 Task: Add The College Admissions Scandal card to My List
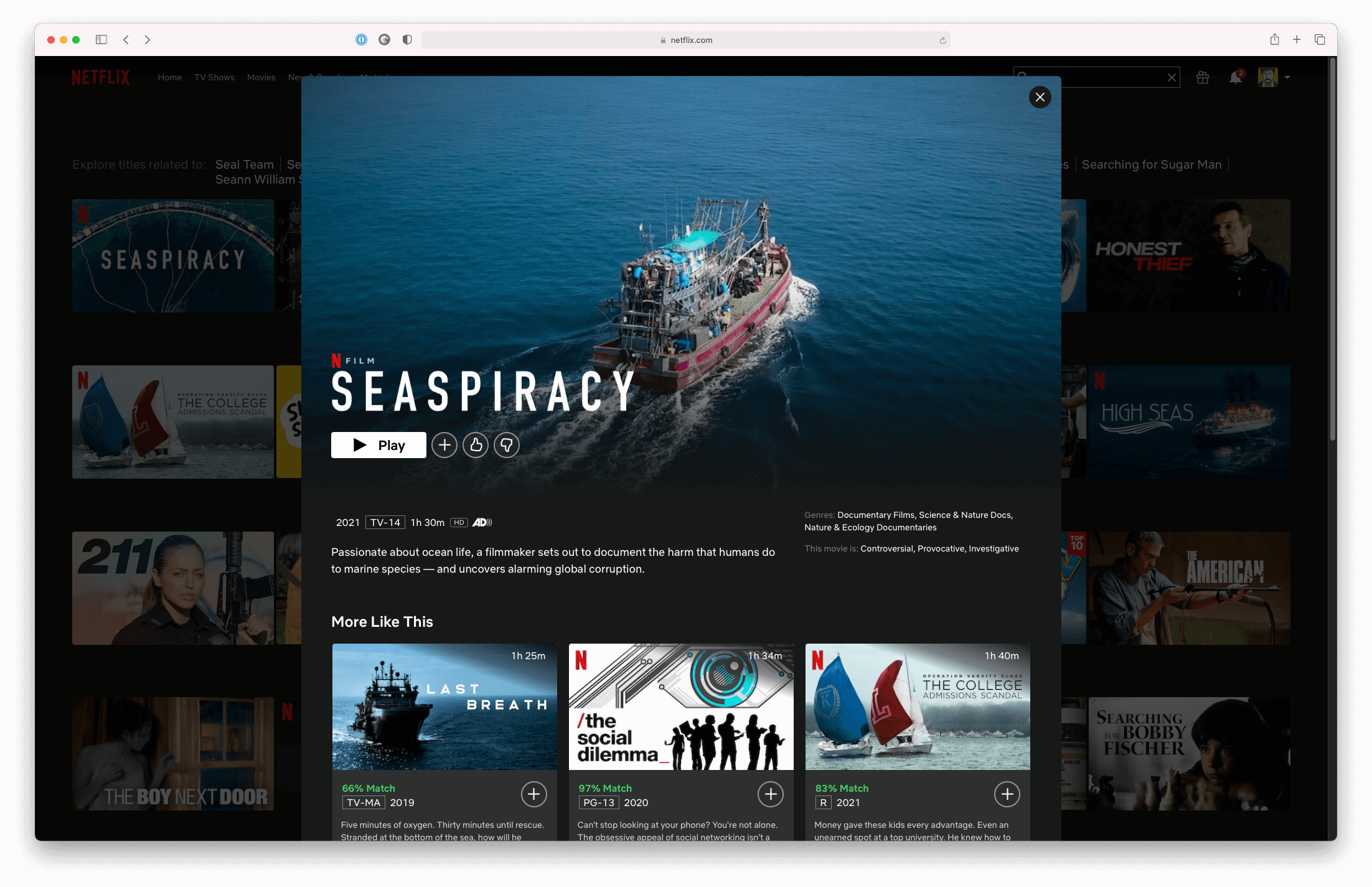1007,794
